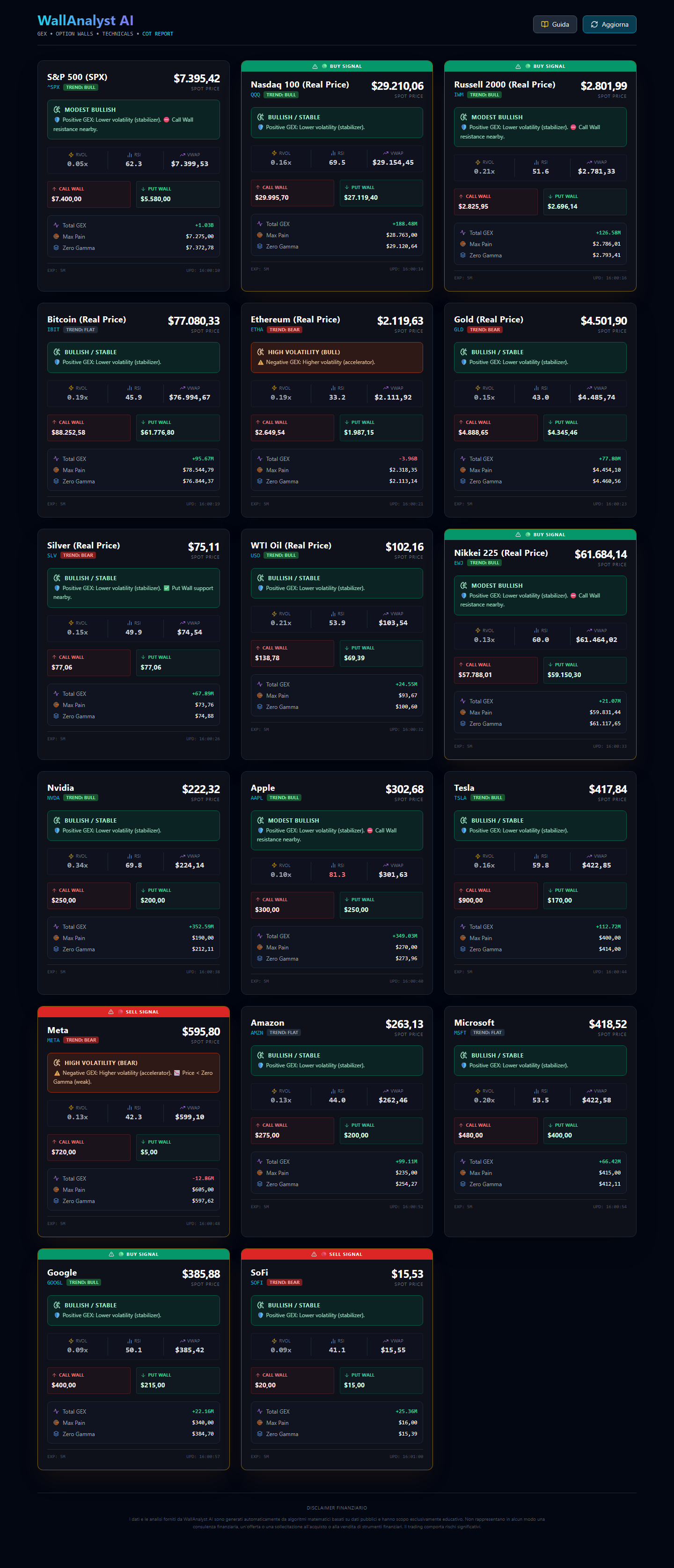Click the ^SPX ticker under S&P 500
This screenshot has width=674, height=1568.
tap(53, 87)
